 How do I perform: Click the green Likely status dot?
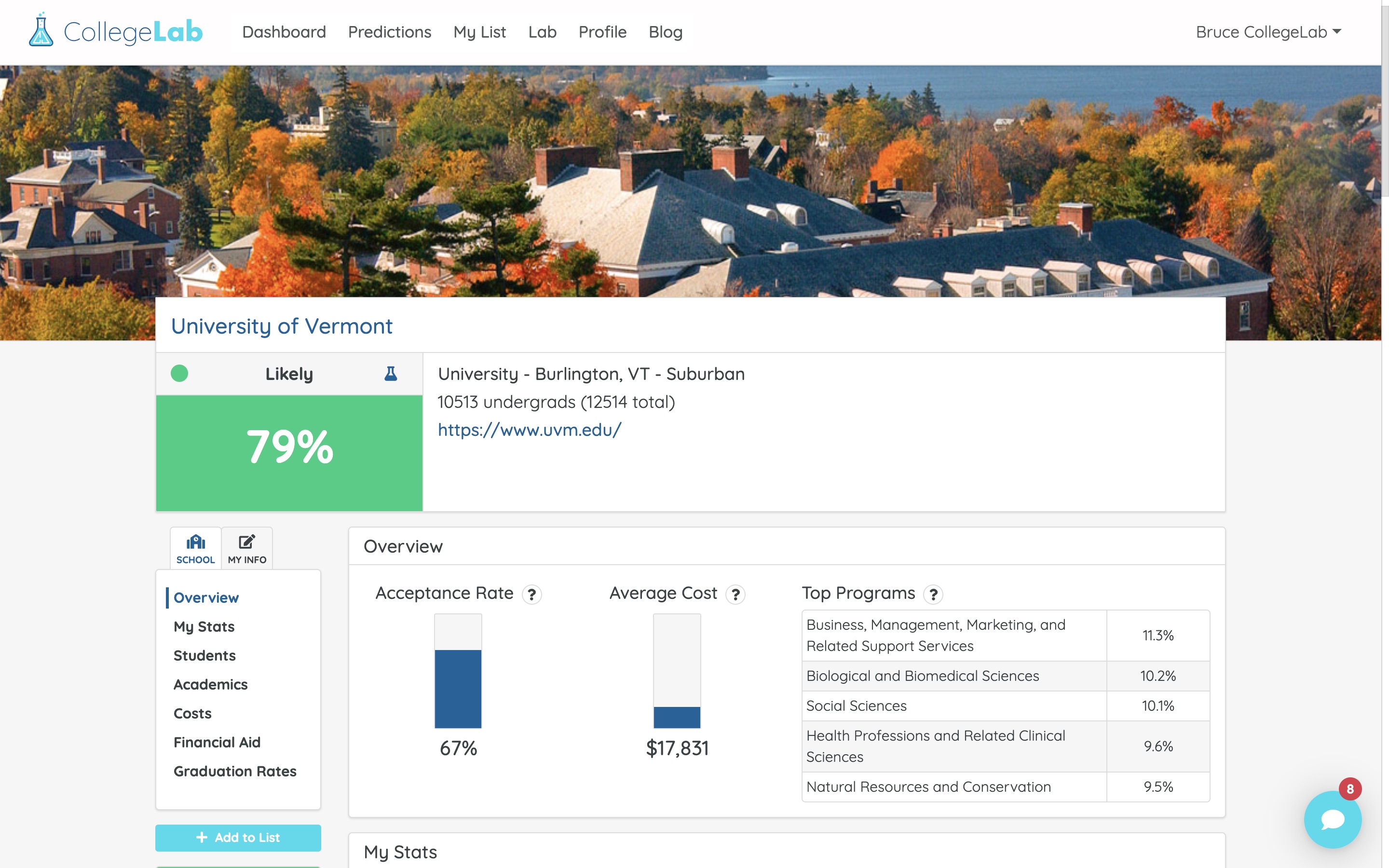pyautogui.click(x=179, y=374)
